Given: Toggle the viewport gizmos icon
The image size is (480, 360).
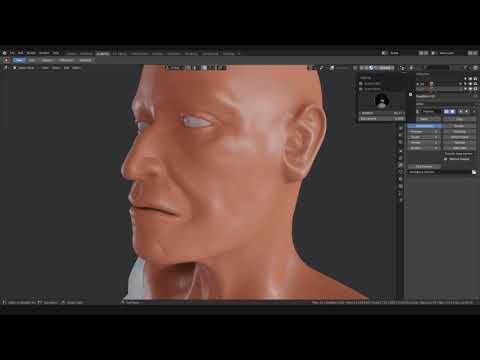Looking at the screenshot, I should pos(322,68).
